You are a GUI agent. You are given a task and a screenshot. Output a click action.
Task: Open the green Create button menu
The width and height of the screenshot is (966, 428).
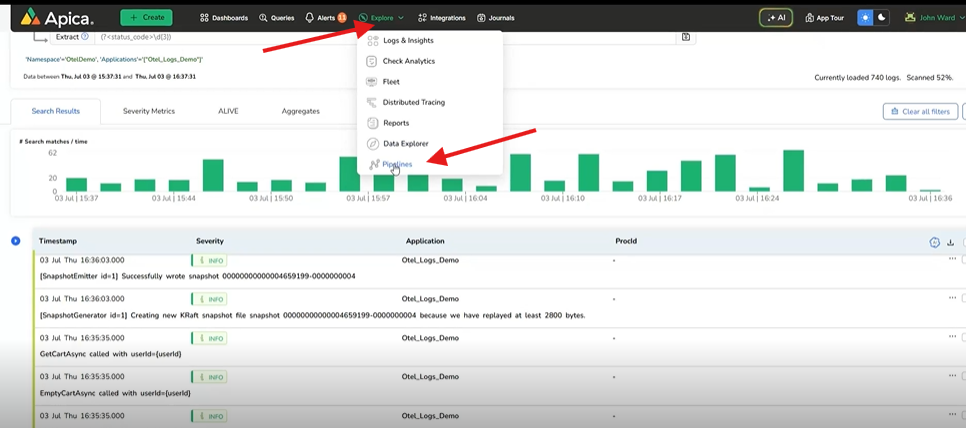(x=146, y=18)
